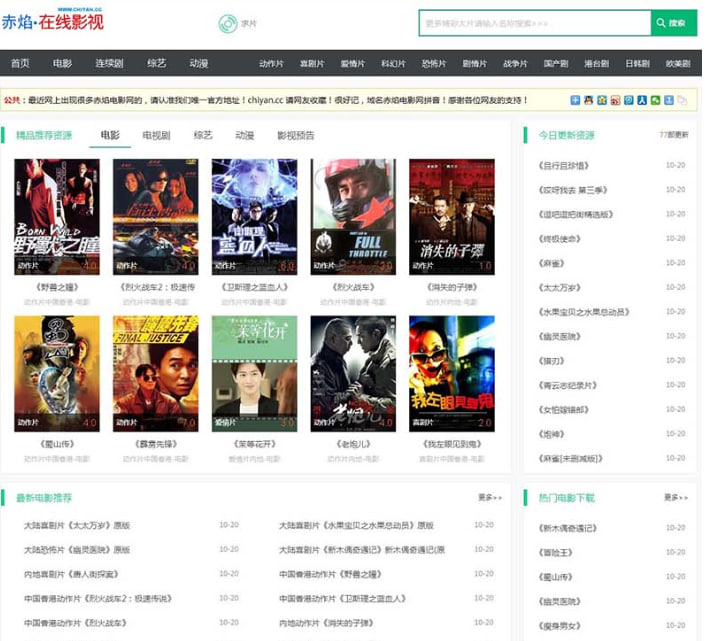Open 内地喜剧片《唐人街探案》 link
708x641 pixels.
pyautogui.click(x=71, y=574)
